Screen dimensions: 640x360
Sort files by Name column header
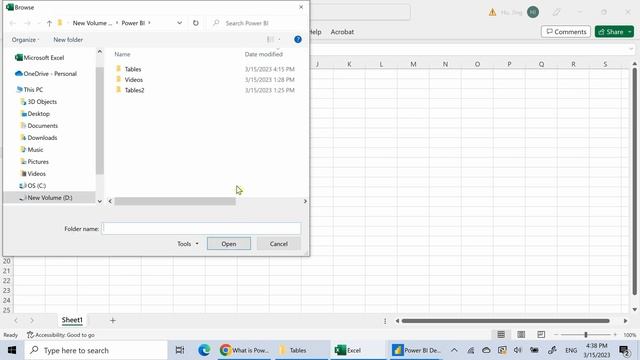click(x=122, y=54)
